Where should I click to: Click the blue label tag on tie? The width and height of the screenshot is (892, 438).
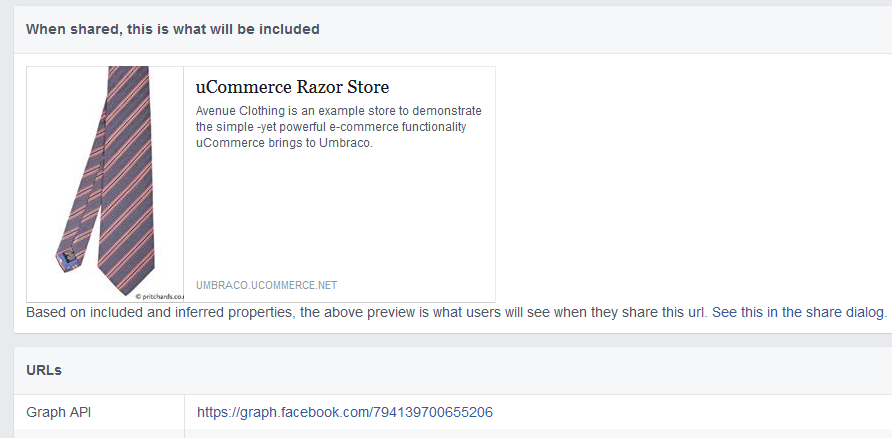point(68,257)
